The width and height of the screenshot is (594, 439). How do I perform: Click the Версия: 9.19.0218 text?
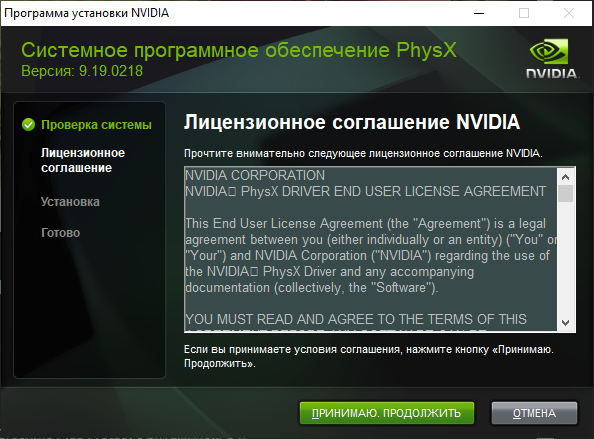click(x=82, y=71)
